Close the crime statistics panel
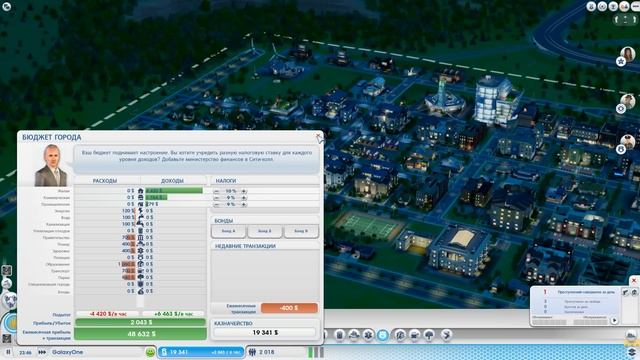 [634, 281]
